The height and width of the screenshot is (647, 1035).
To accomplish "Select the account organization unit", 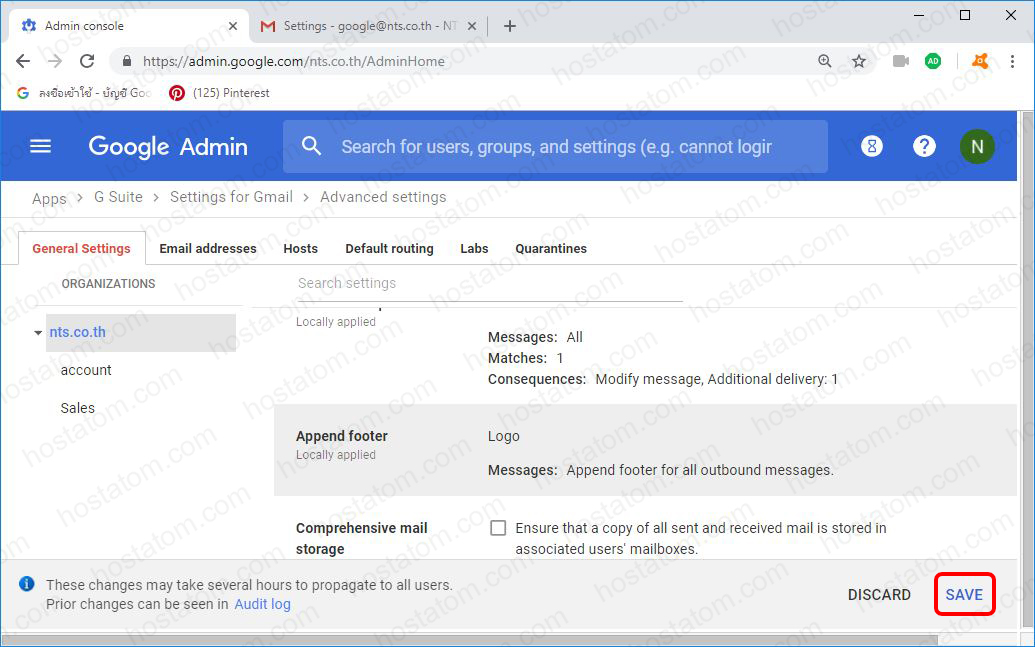I will [x=86, y=370].
